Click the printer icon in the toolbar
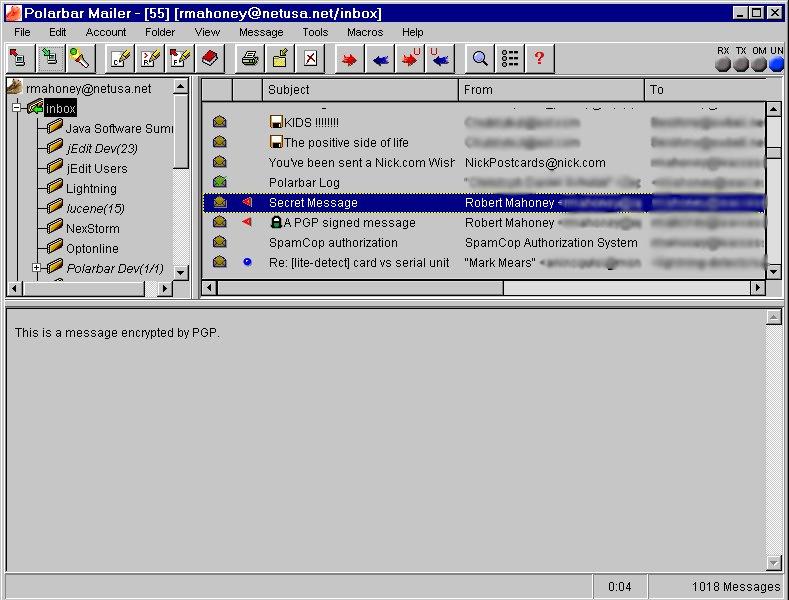 [250, 59]
